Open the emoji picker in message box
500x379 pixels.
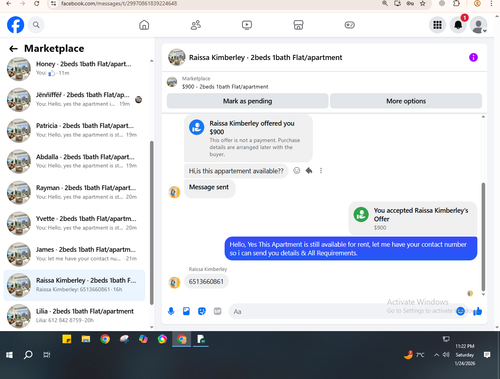point(460,311)
